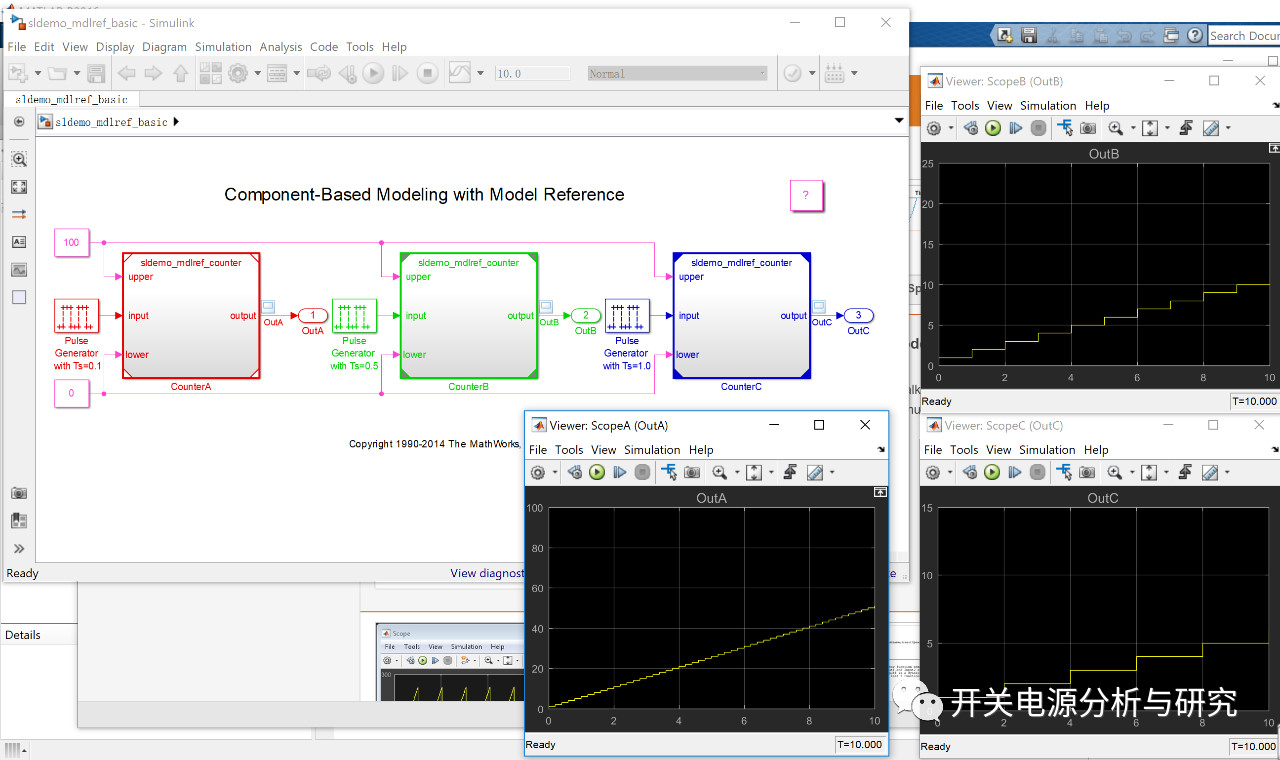The width and height of the screenshot is (1280, 760).
Task: Run simulation in ScopeA viewer
Action: (x=597, y=472)
